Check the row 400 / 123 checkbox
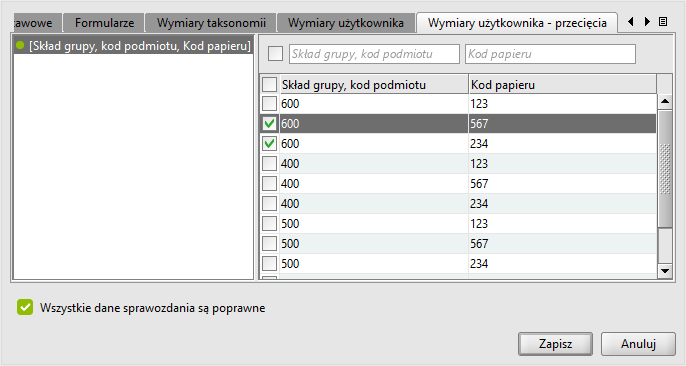Viewport: 686px width, 366px height. coord(269,164)
